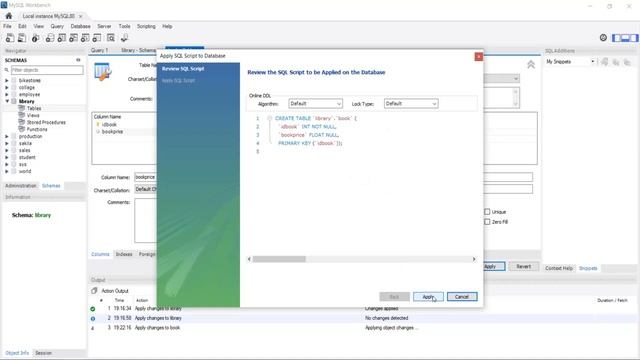Close the Apply SQL Script dialog
The width and height of the screenshot is (640, 360).
pos(479,56)
